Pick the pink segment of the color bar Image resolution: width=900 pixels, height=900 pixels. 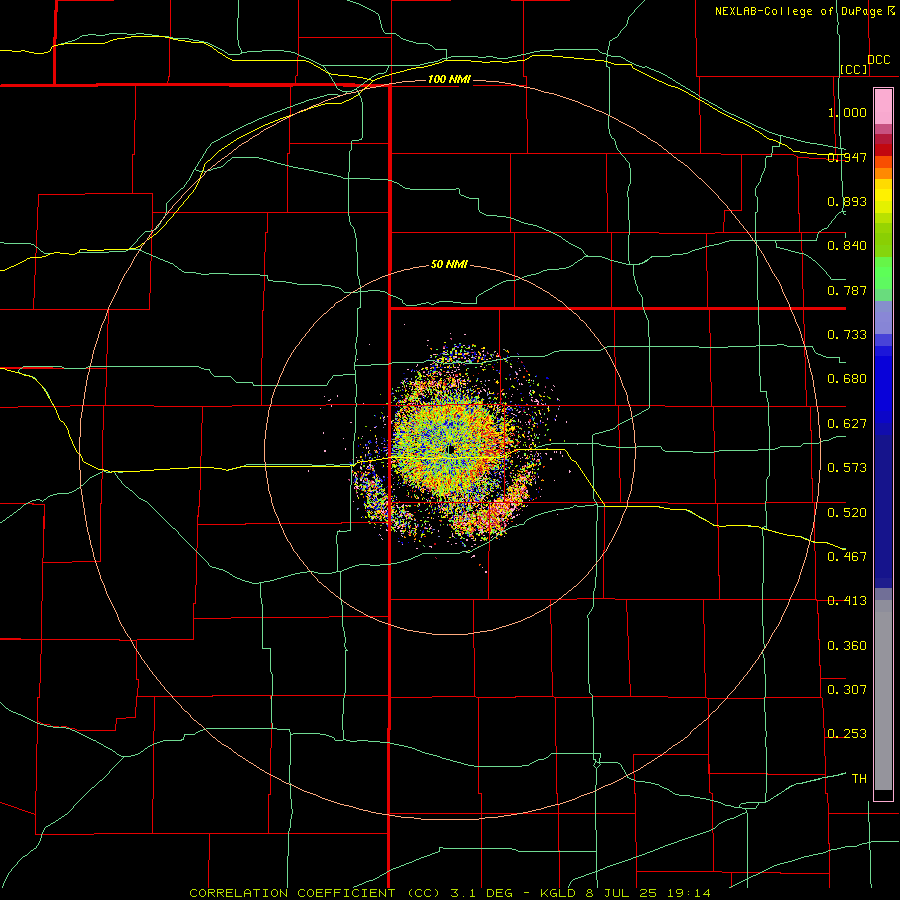click(x=883, y=107)
